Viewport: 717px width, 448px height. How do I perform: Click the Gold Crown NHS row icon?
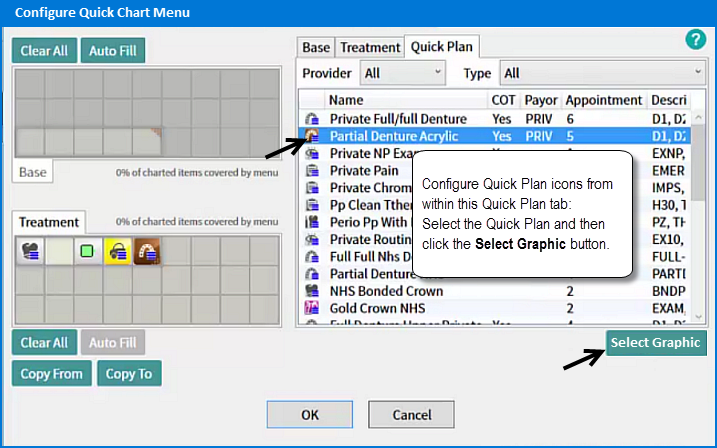[312, 308]
